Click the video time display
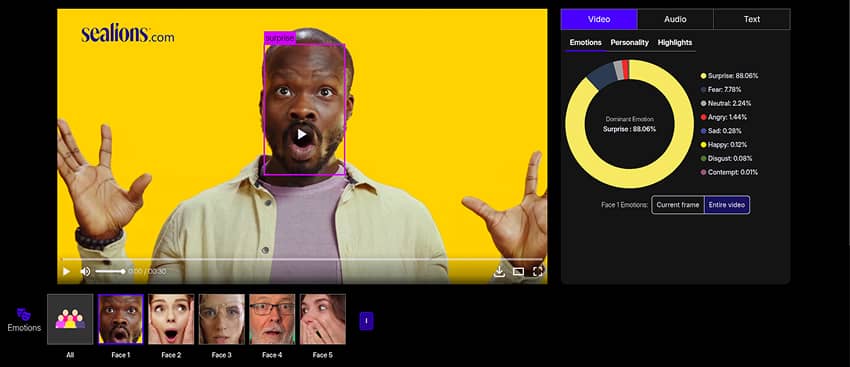The width and height of the screenshot is (850, 367). point(147,271)
